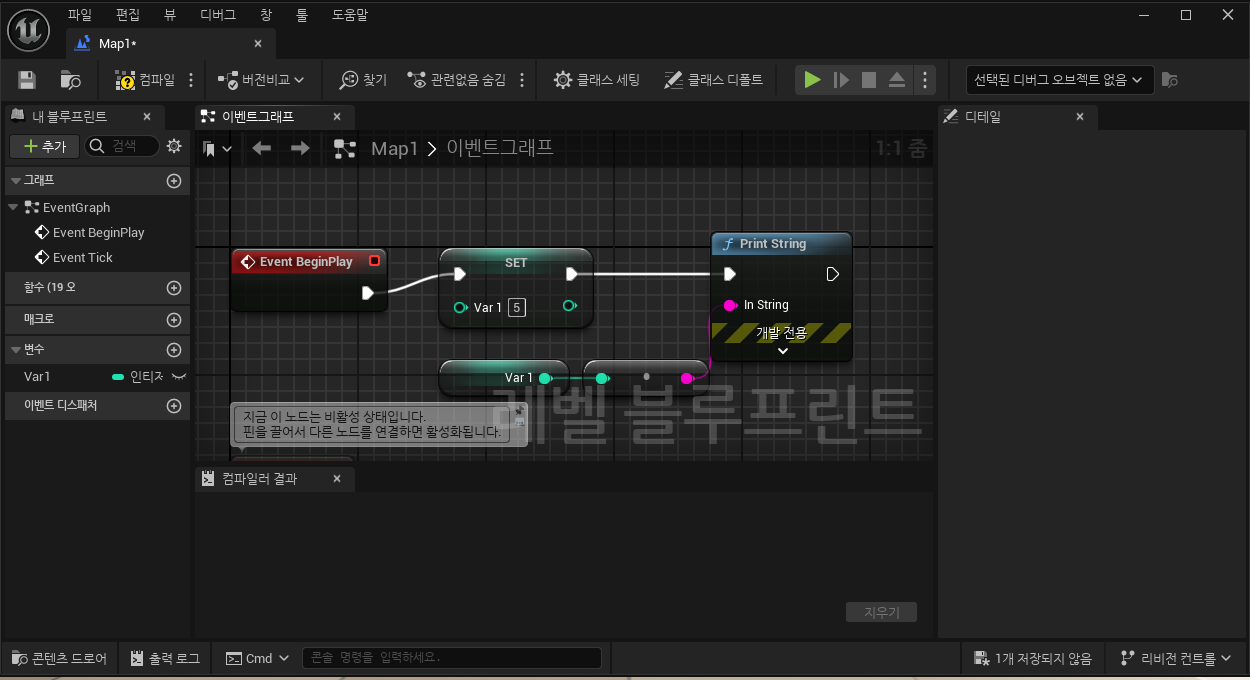Open the 창 menu
1250x680 pixels.
265,15
